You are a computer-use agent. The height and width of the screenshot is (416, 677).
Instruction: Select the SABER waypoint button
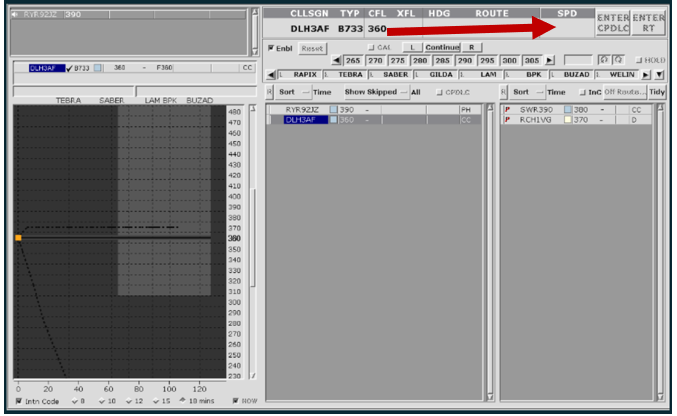pyautogui.click(x=391, y=75)
